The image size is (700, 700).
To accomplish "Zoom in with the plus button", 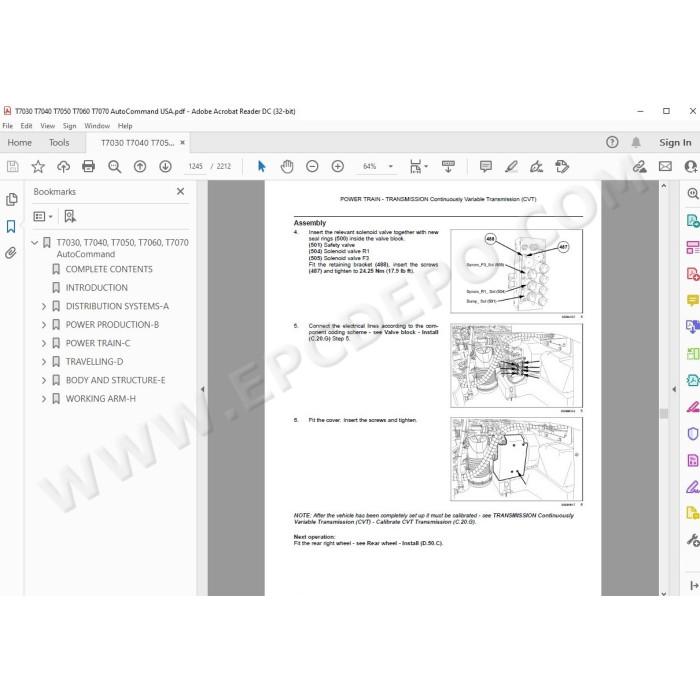I will 338,167.
